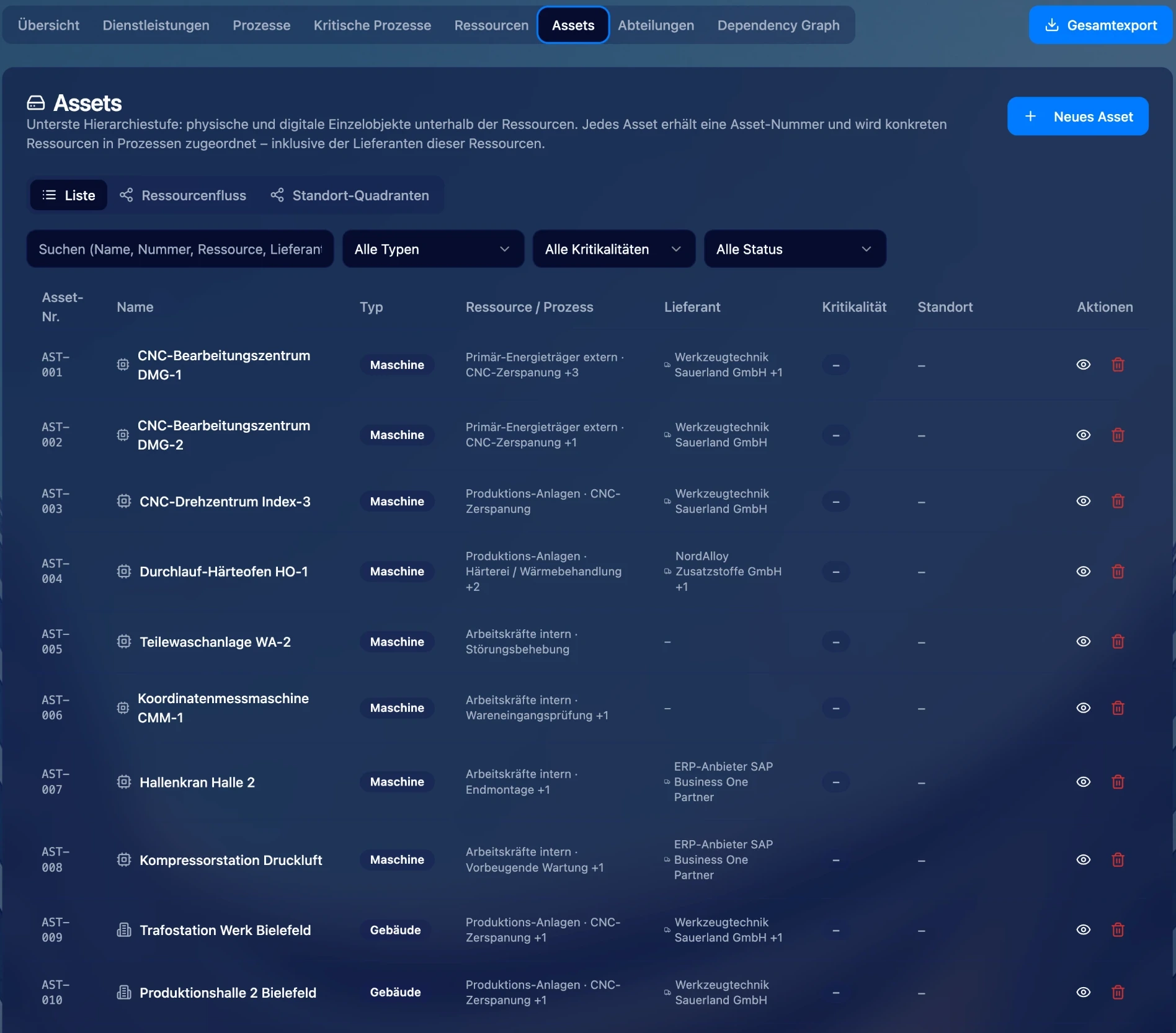Click building icon beside Produktionshalle 2 Bielefeld
This screenshot has height=1033, width=1176.
(124, 992)
